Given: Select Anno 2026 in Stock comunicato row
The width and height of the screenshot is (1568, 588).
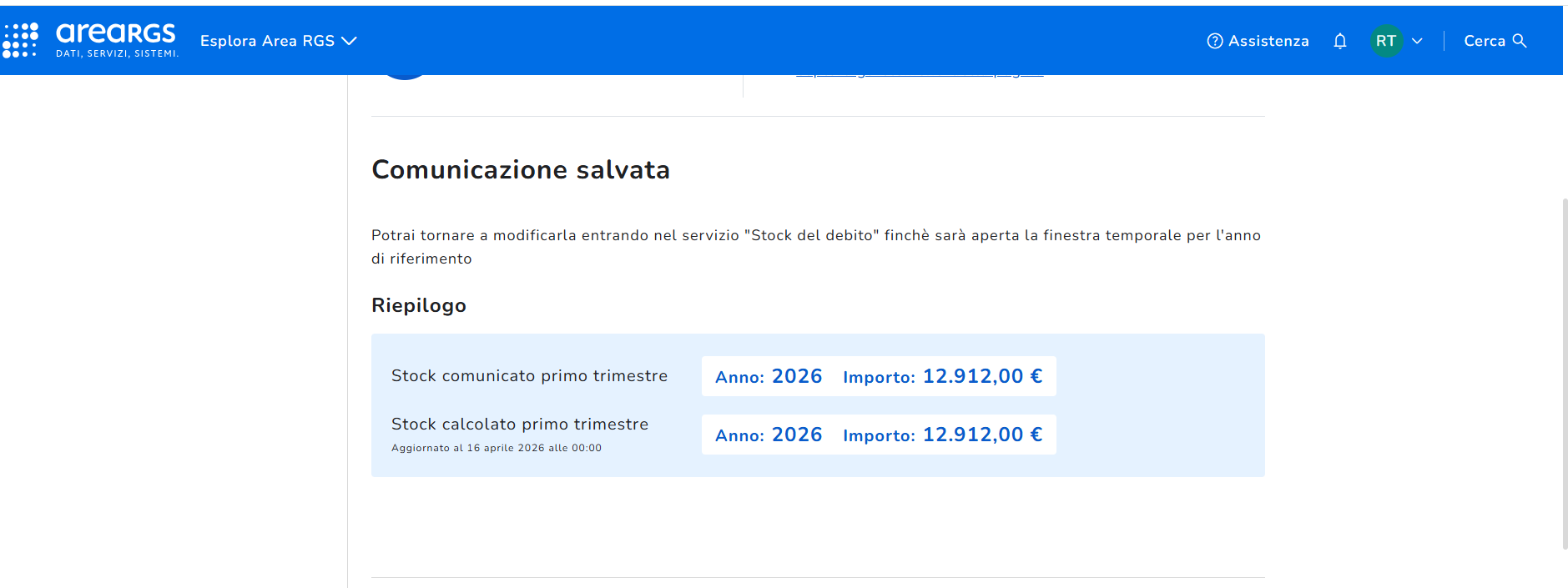Looking at the screenshot, I should point(769,376).
